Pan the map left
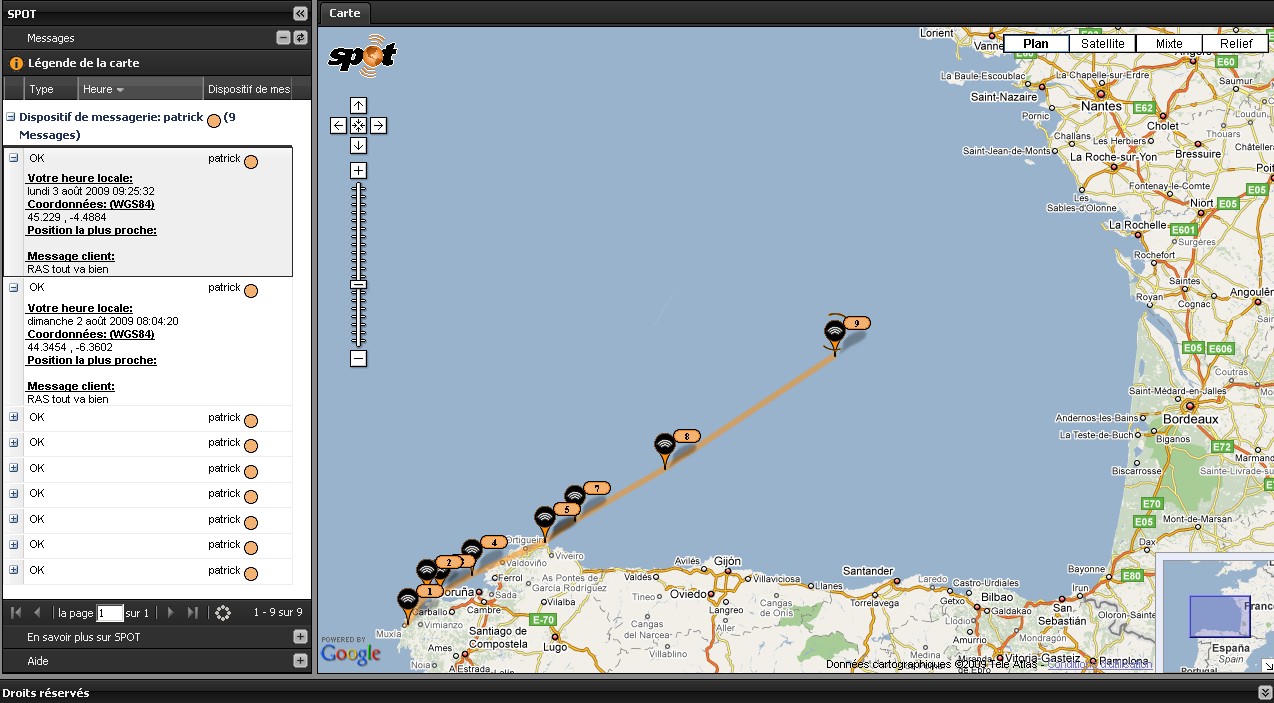 click(338, 125)
